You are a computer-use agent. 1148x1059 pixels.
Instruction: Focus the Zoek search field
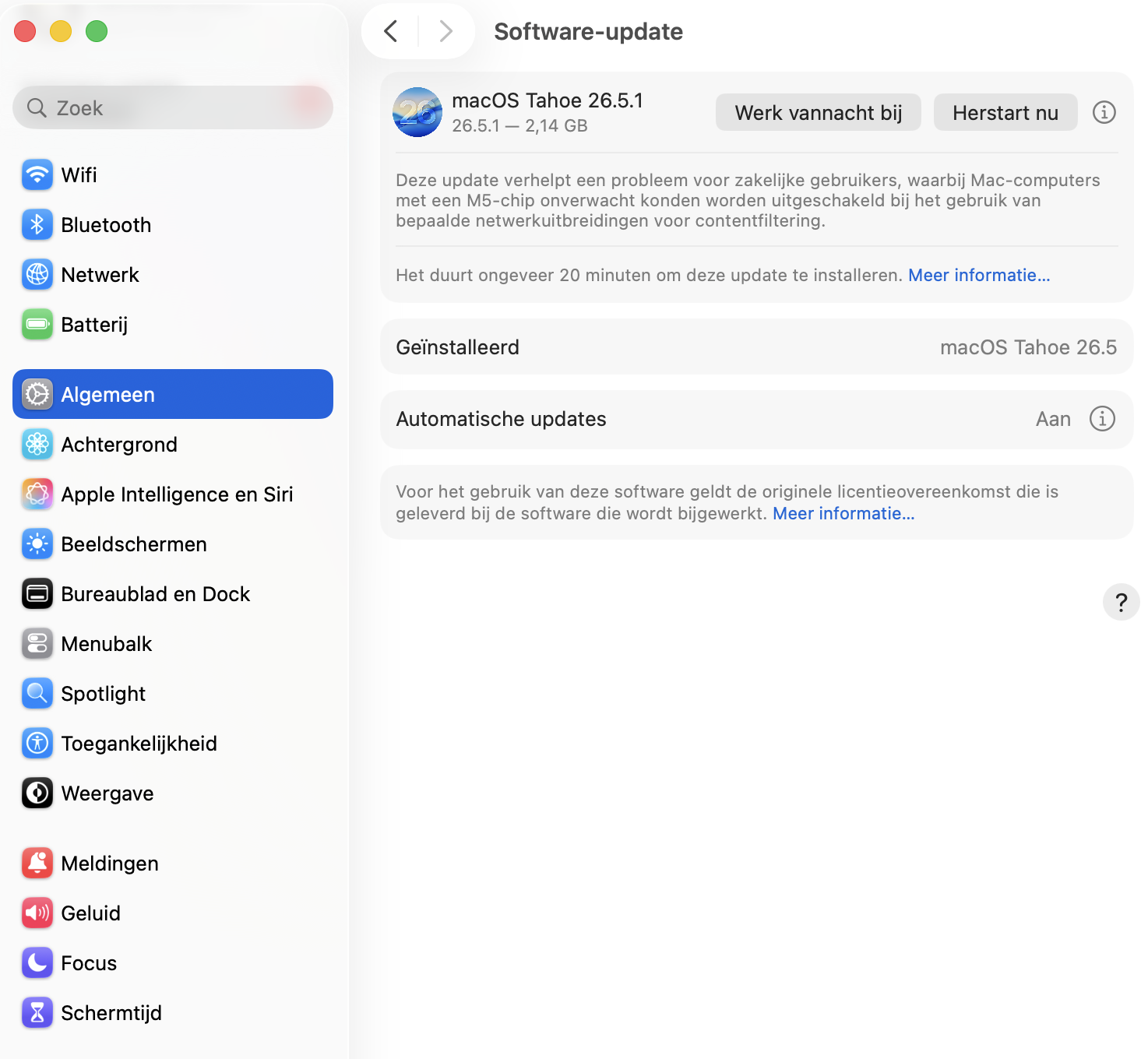click(173, 107)
